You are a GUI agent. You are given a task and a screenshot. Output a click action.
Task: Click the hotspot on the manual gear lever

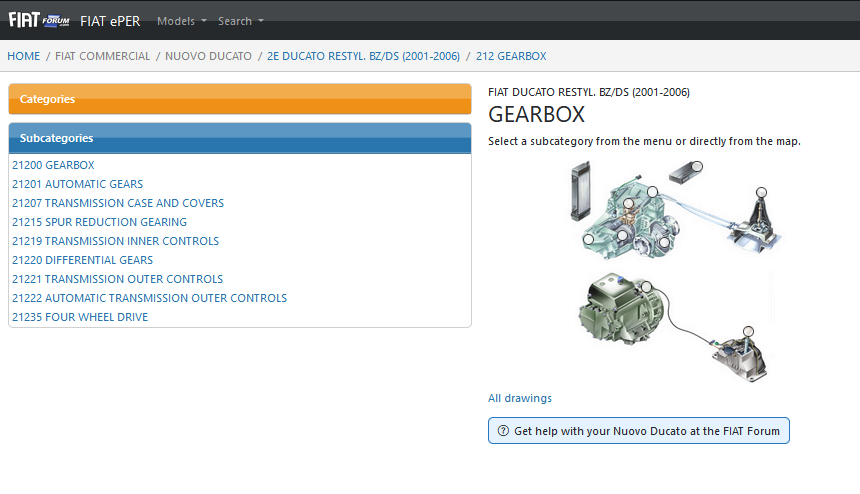pos(762,192)
